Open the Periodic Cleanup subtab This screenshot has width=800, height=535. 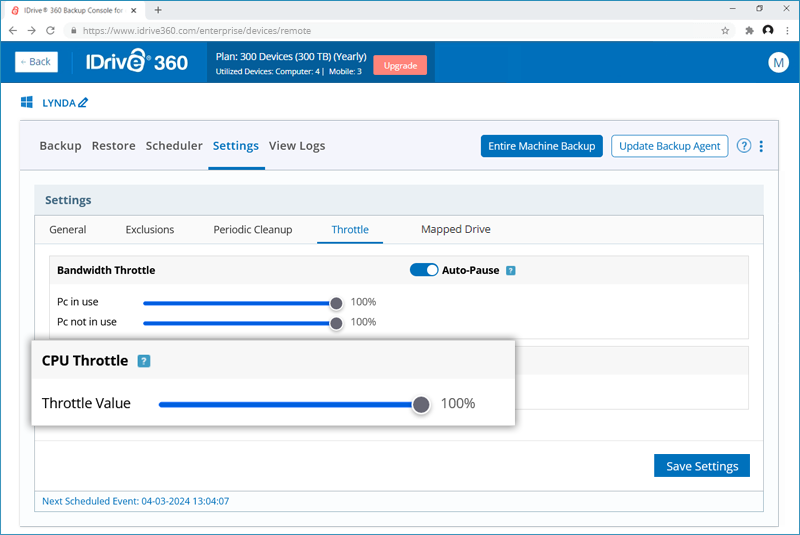(x=253, y=230)
